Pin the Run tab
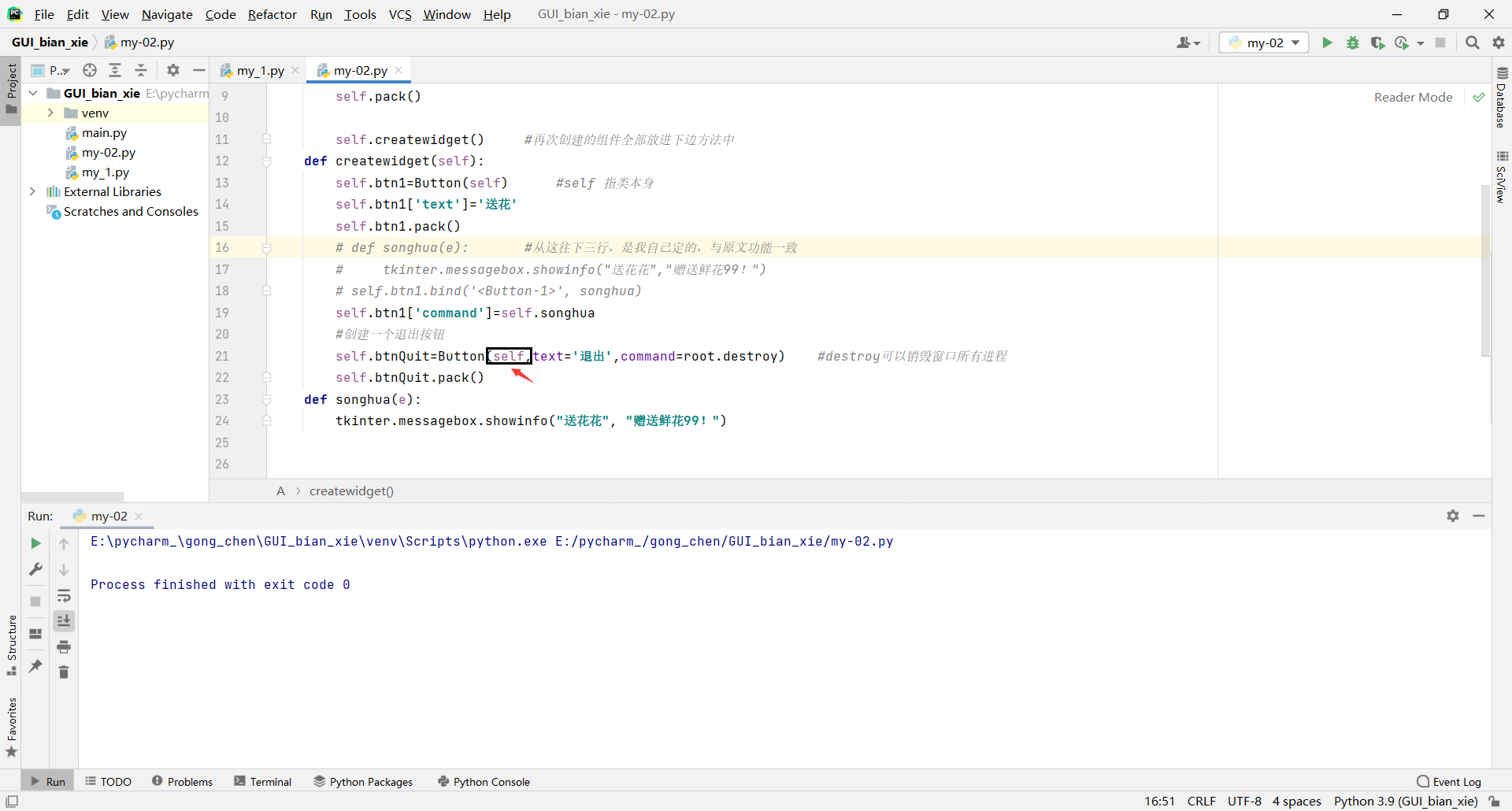The height and width of the screenshot is (811, 1512). pos(35,665)
